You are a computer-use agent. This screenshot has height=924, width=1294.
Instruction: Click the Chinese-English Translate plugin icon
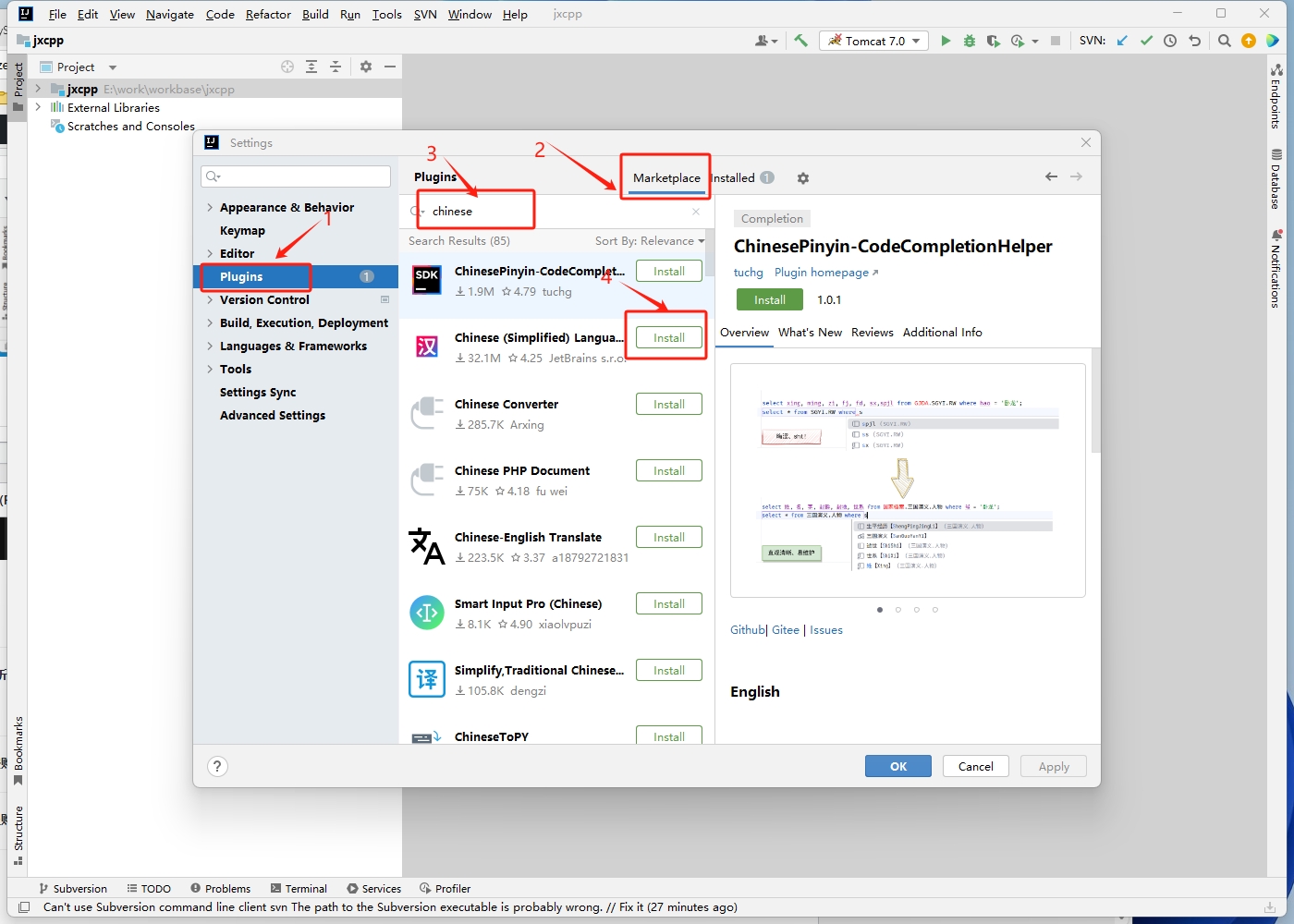(x=427, y=546)
